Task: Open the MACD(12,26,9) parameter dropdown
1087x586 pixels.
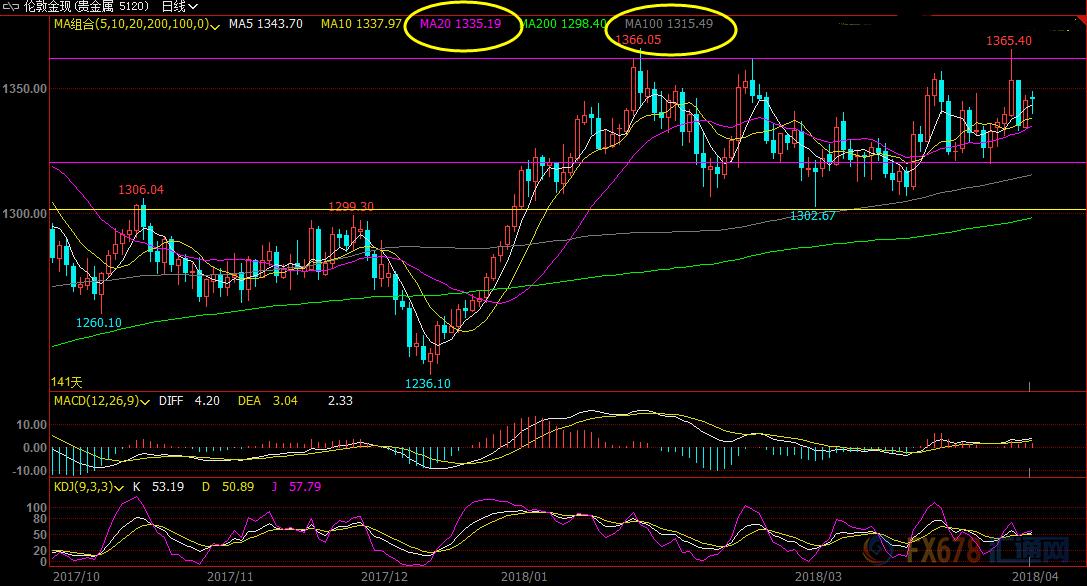Action: point(145,401)
